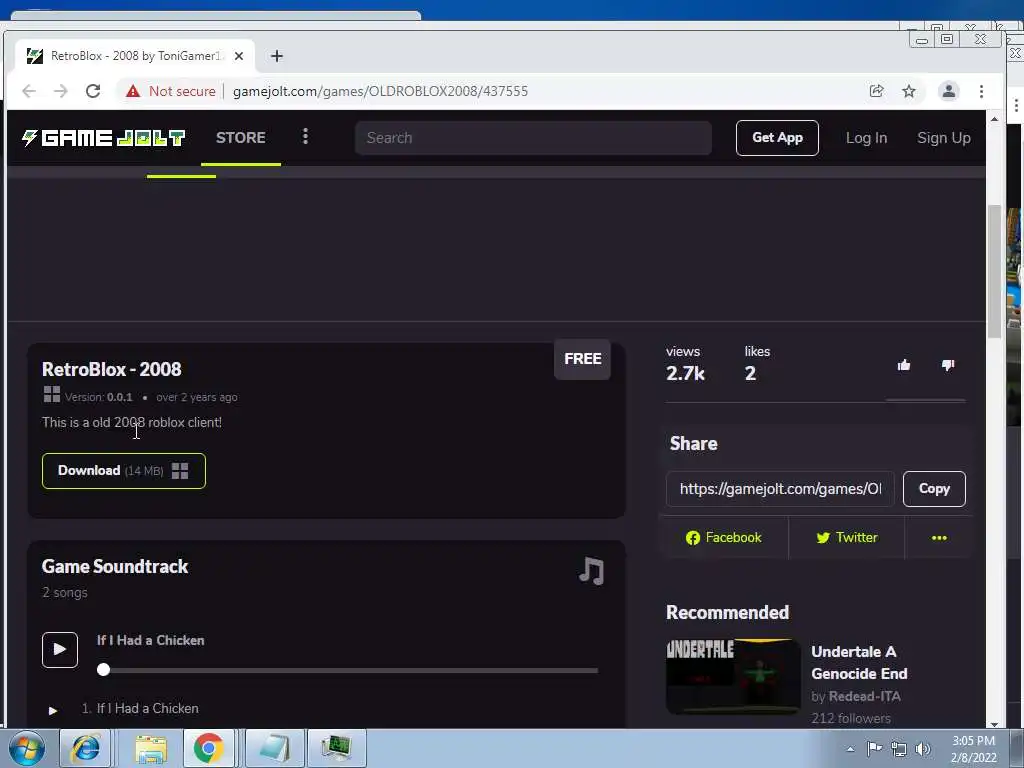Close the RetroBlox browser tab
This screenshot has height=768, width=1024.
point(239,56)
